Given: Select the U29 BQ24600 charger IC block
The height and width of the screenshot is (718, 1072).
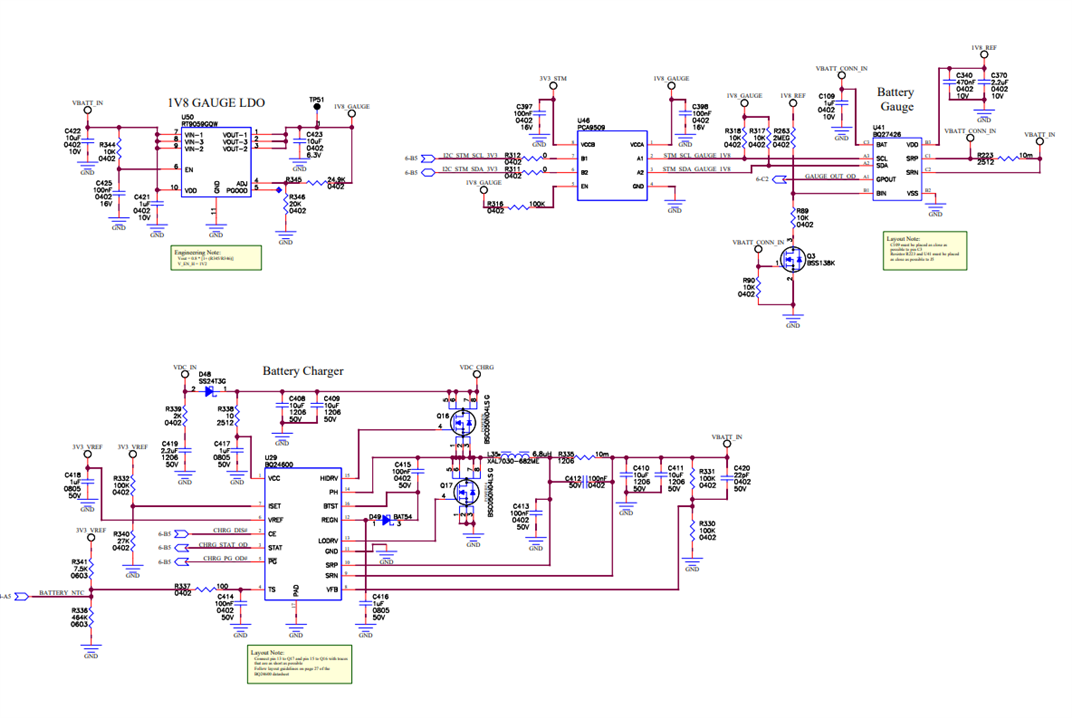Looking at the screenshot, I should [303, 535].
